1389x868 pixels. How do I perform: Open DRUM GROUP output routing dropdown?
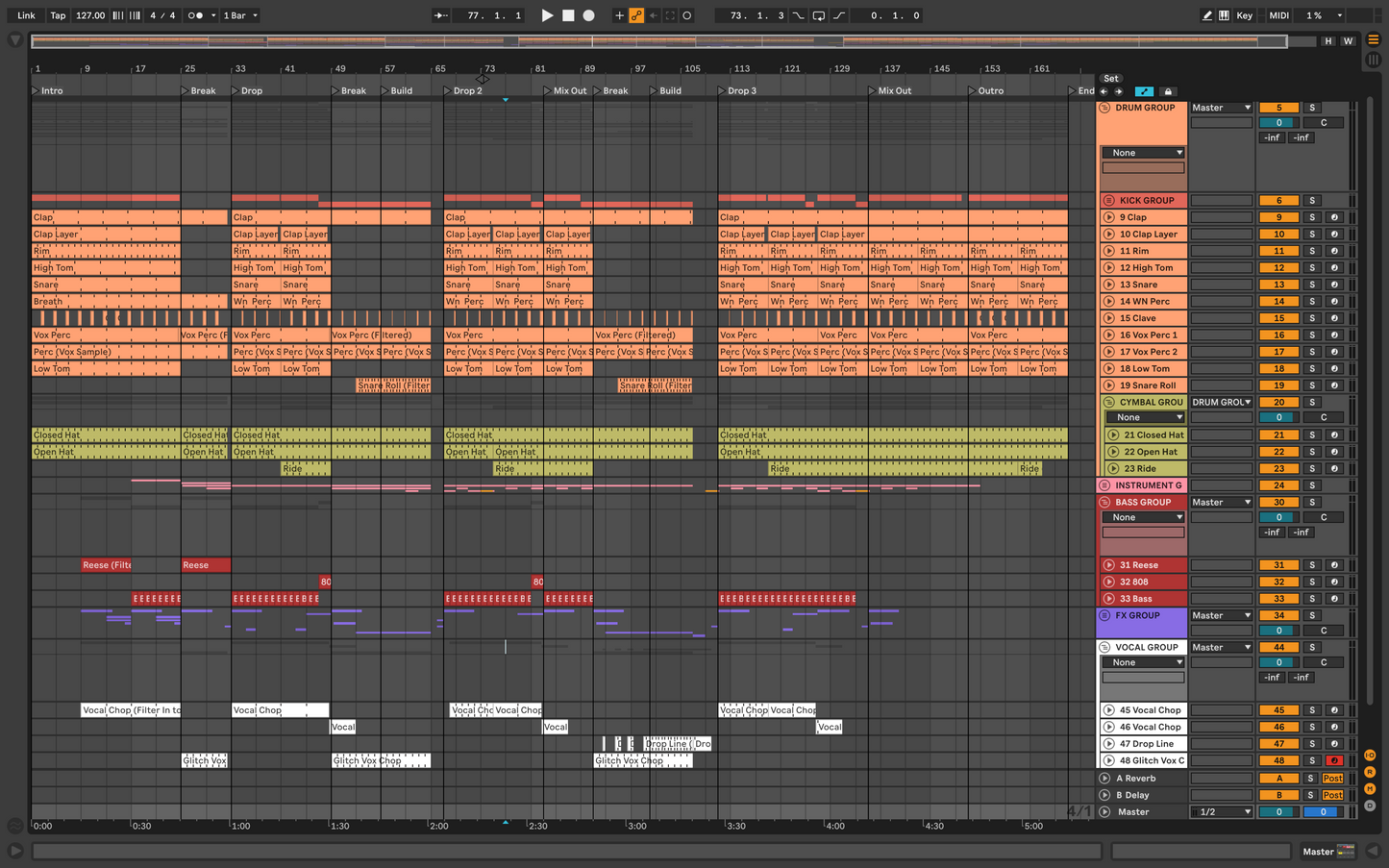pos(1221,108)
